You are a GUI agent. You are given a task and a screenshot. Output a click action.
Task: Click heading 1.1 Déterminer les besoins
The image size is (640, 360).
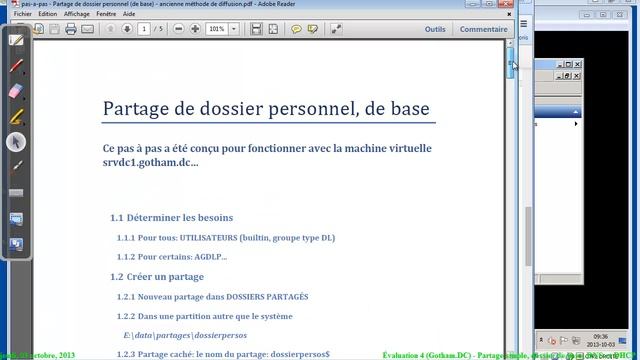coord(171,218)
